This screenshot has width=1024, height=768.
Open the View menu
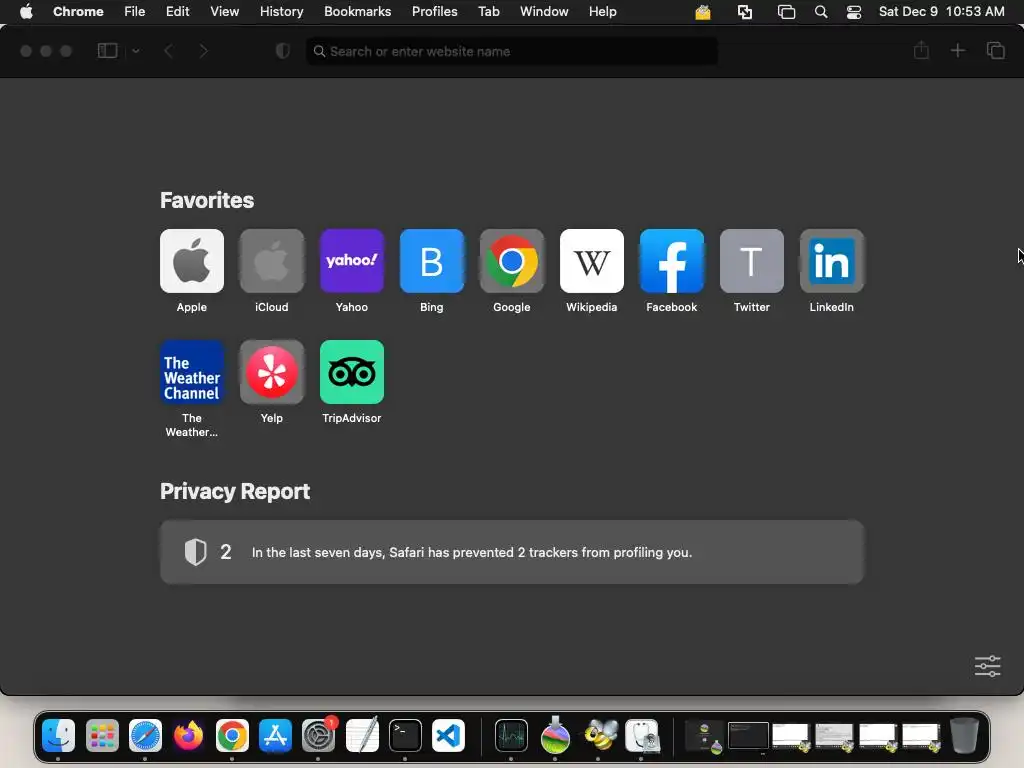point(225,12)
